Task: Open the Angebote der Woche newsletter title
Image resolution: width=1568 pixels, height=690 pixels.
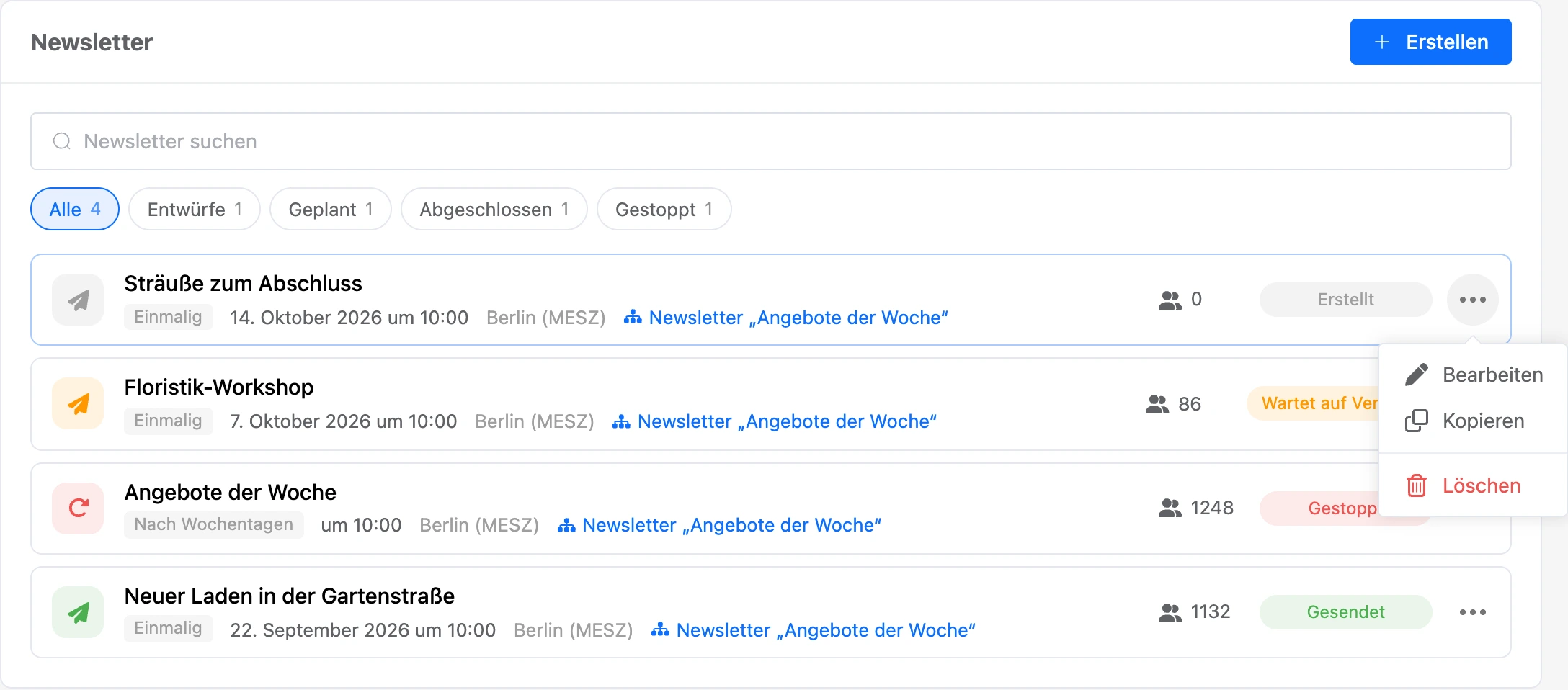Action: 231,492
